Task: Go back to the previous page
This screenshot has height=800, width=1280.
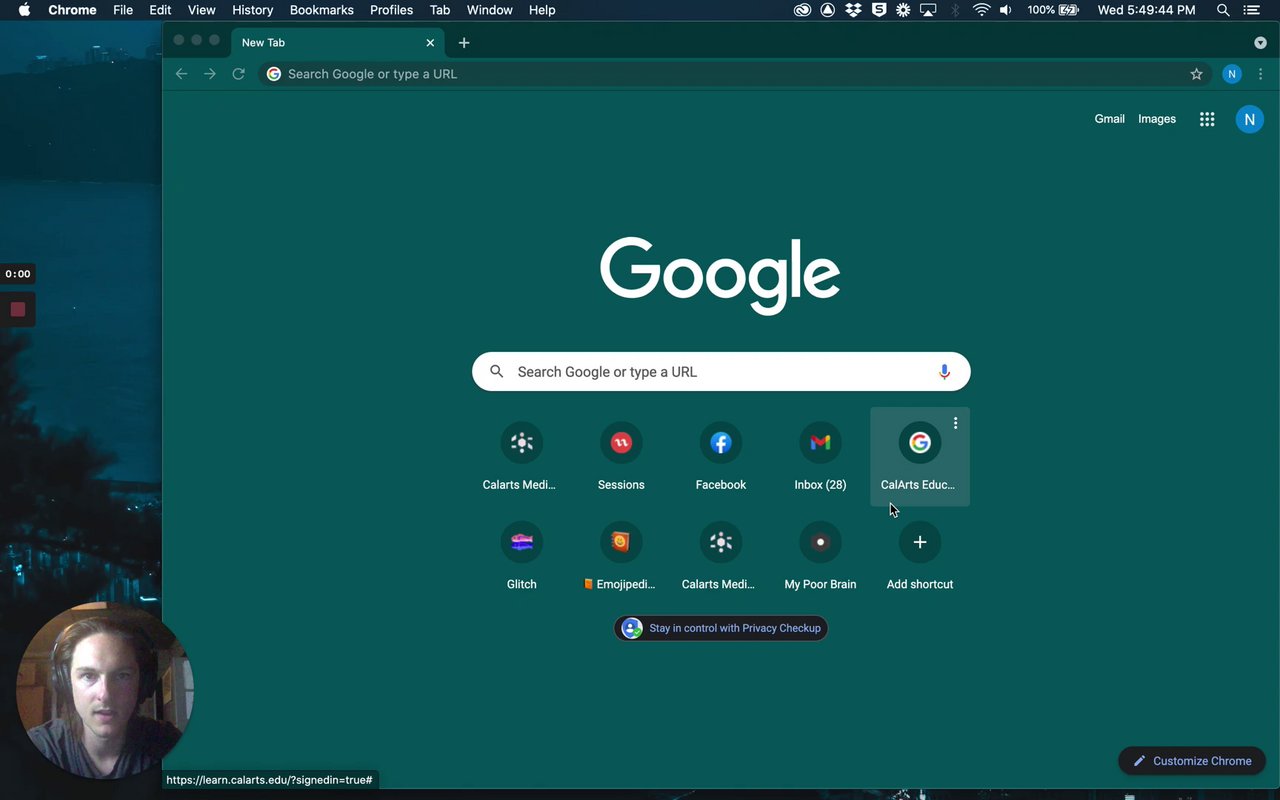Action: [x=181, y=74]
